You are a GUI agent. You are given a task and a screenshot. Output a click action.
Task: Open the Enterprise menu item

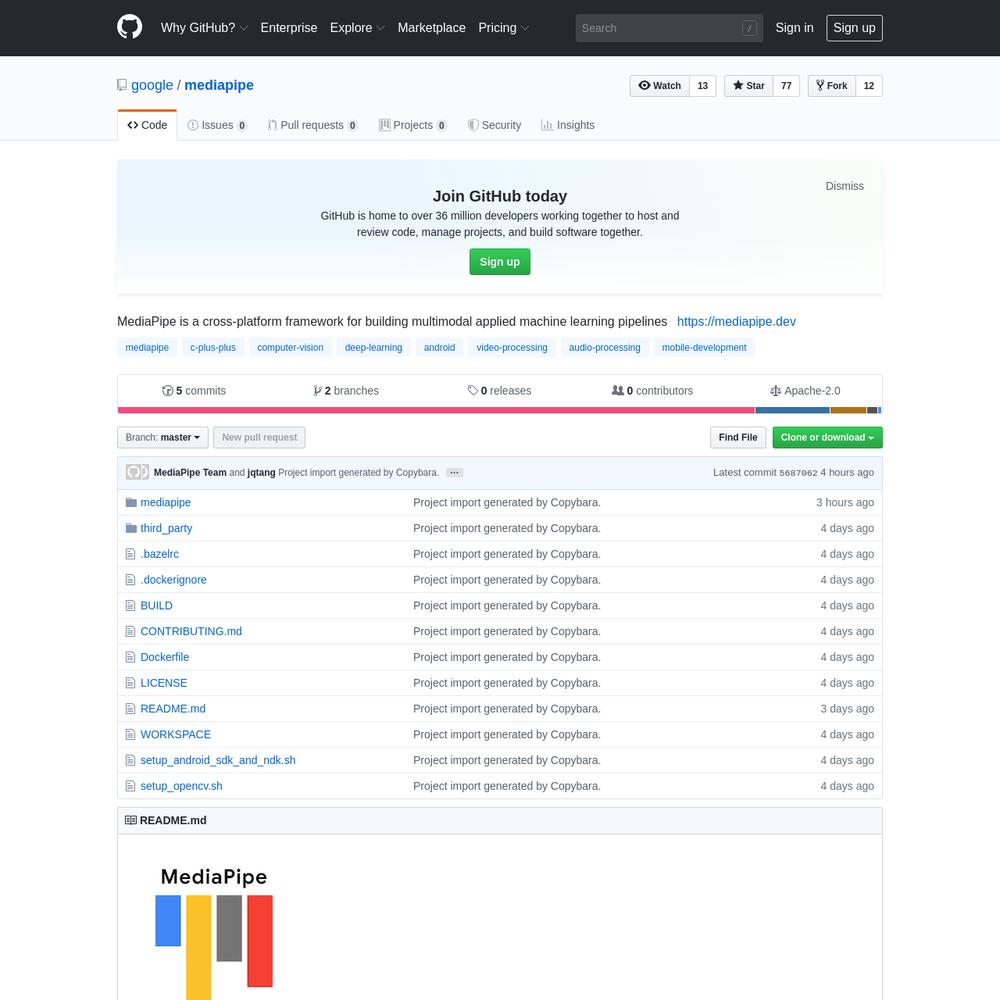pyautogui.click(x=289, y=28)
